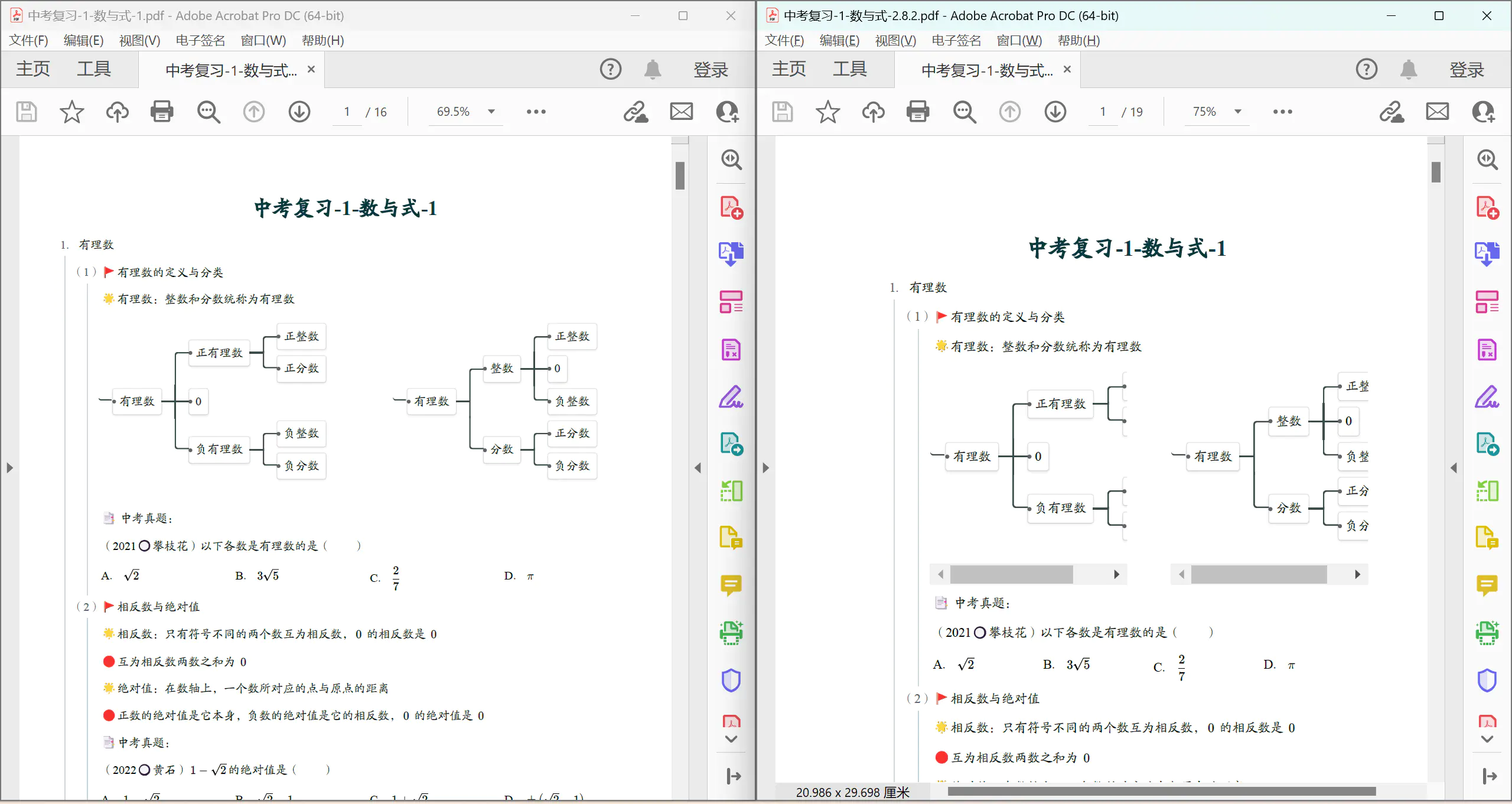This screenshot has height=804, width=1512.
Task: Open Protect shield tool in right sidebar
Action: pyautogui.click(x=1487, y=680)
